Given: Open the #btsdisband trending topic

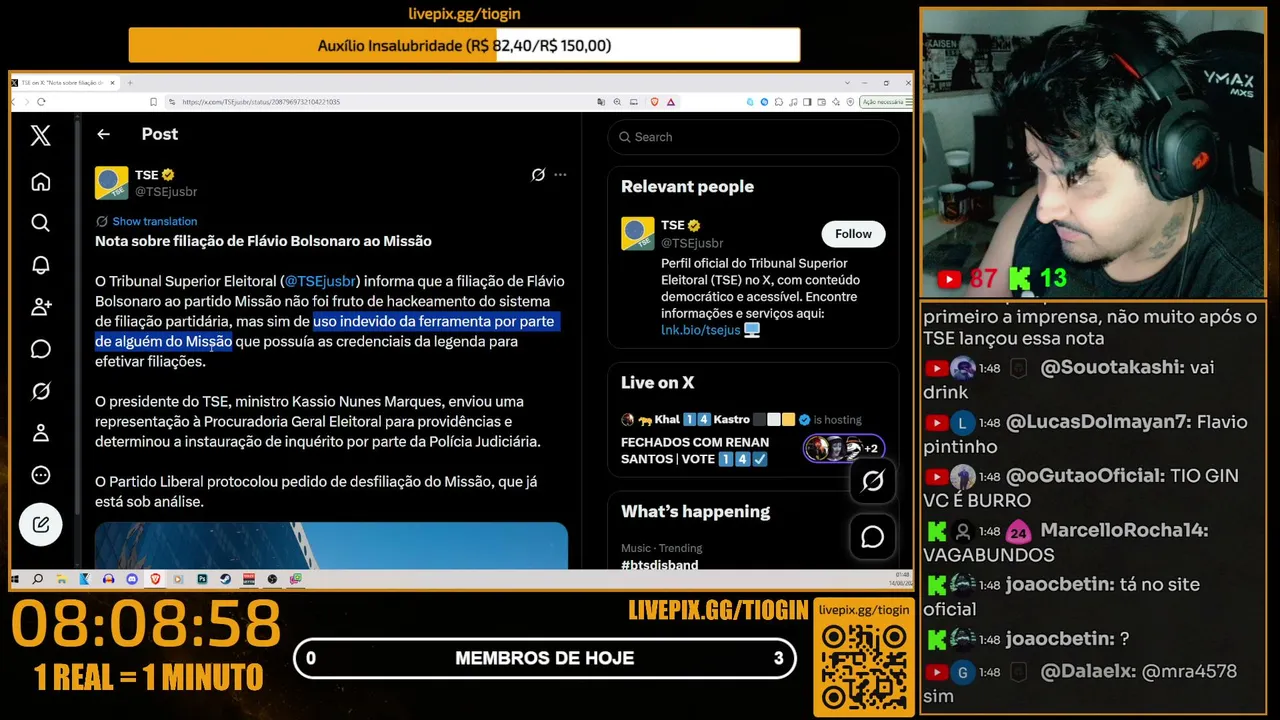Looking at the screenshot, I should [660, 564].
